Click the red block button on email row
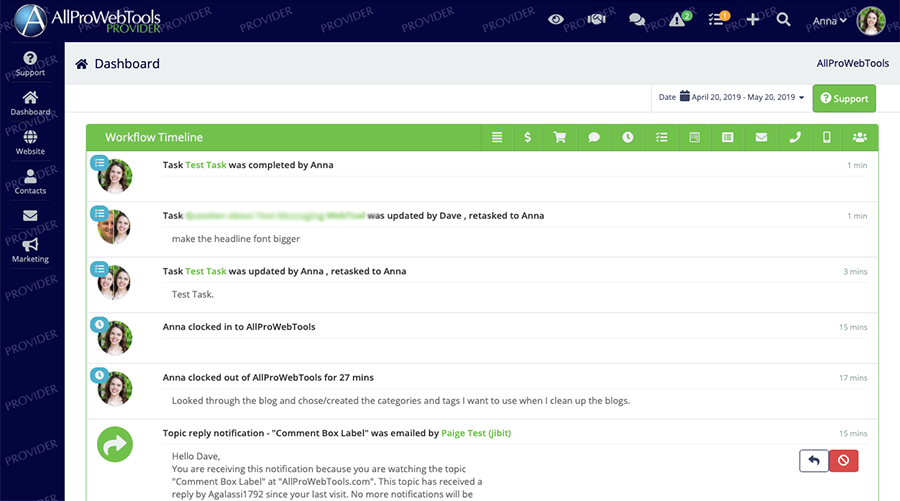Screen dimensions: 900x501 [843, 460]
